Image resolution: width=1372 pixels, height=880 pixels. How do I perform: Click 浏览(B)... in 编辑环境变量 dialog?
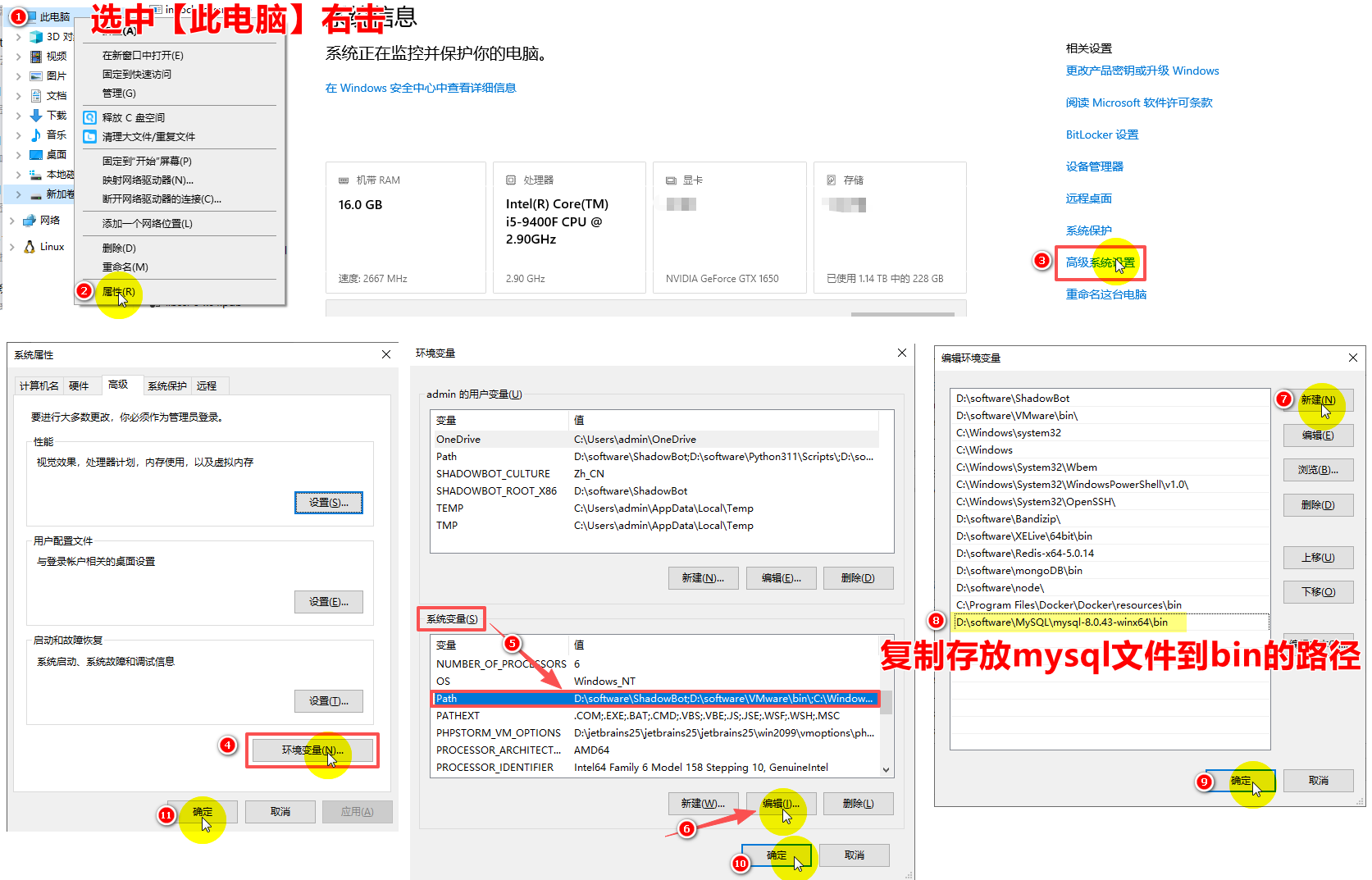point(1318,470)
